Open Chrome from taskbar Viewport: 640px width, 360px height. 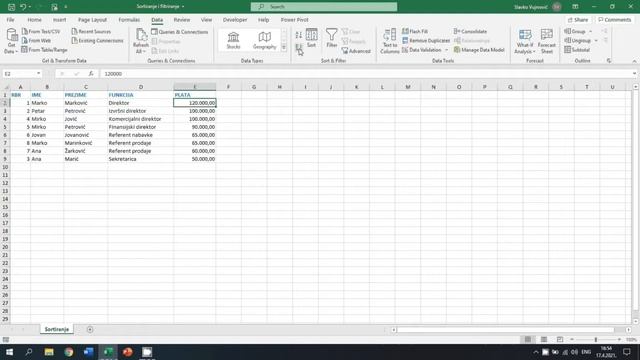pos(69,352)
